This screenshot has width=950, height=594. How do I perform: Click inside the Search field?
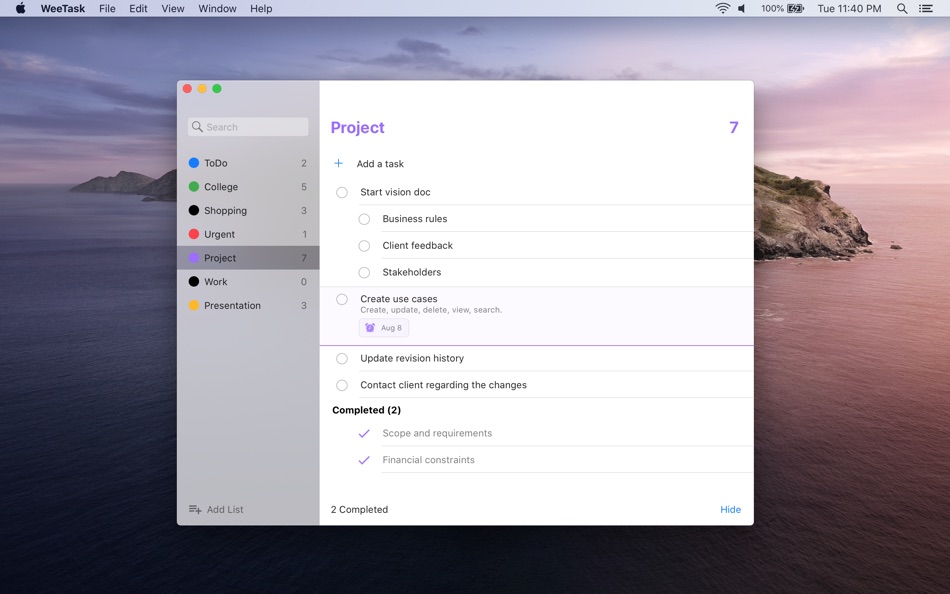248,127
